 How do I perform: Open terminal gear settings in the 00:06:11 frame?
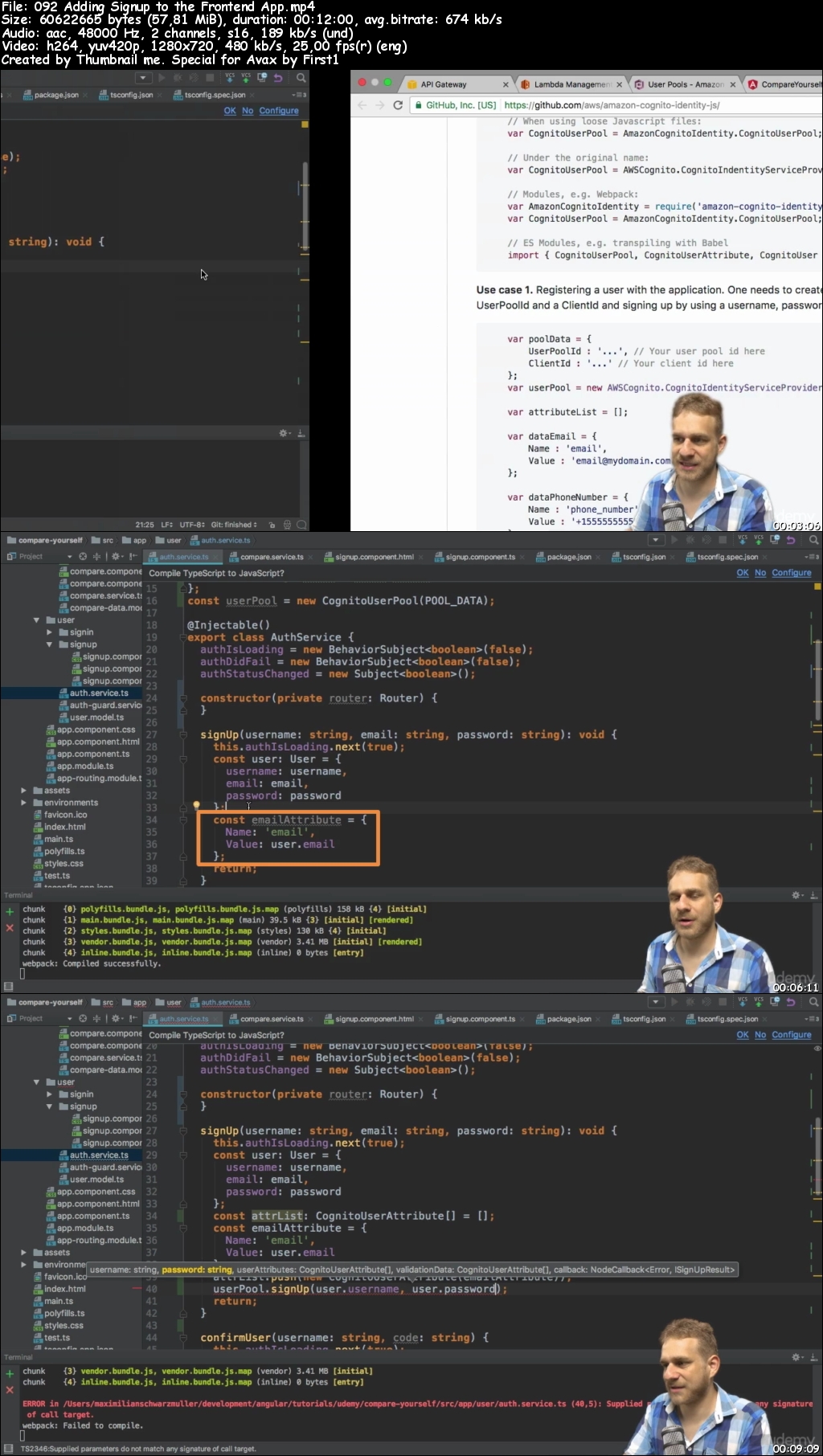[x=797, y=895]
